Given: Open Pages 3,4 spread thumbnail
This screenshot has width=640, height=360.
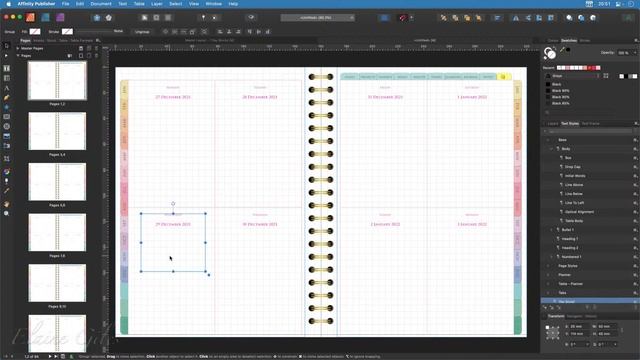Looking at the screenshot, I should tap(57, 131).
